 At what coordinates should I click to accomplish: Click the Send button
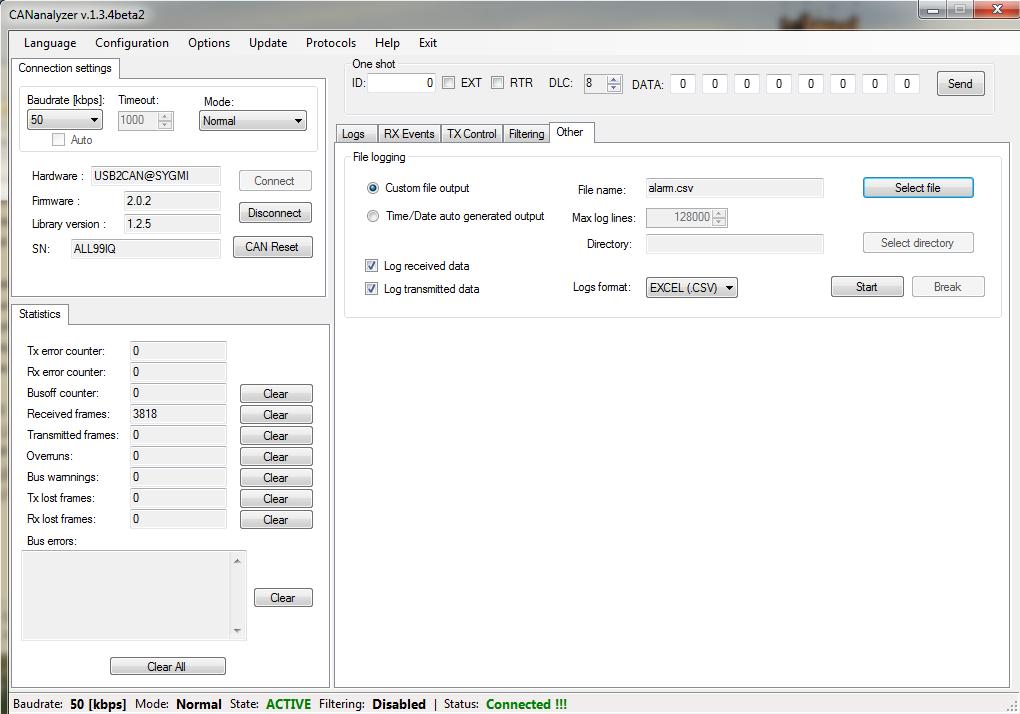click(x=959, y=84)
